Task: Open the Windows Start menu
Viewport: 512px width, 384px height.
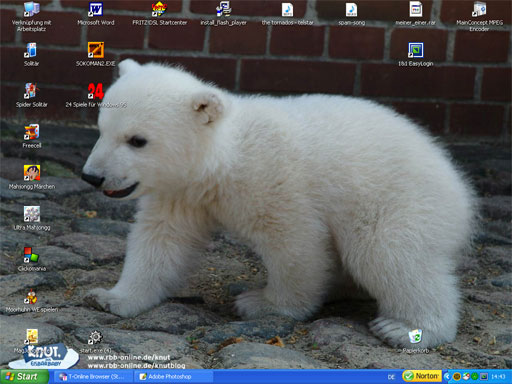Action: pos(24,377)
